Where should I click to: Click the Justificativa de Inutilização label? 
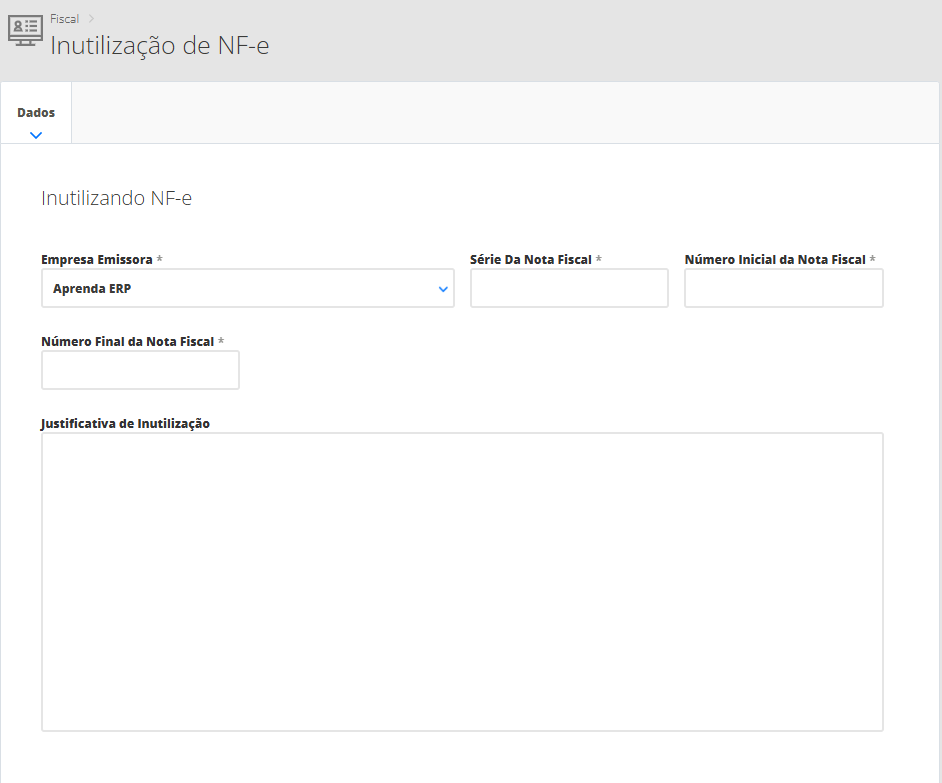125,423
